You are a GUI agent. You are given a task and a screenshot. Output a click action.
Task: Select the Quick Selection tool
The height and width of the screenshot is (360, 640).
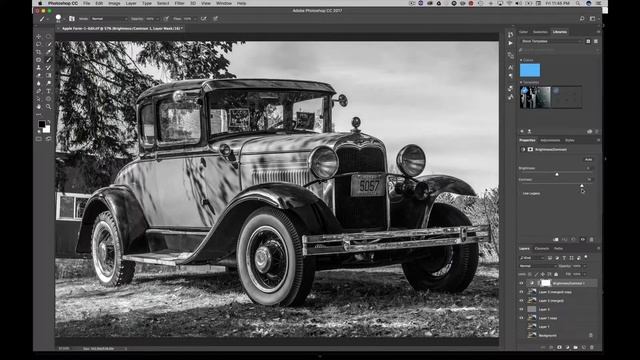click(49, 44)
